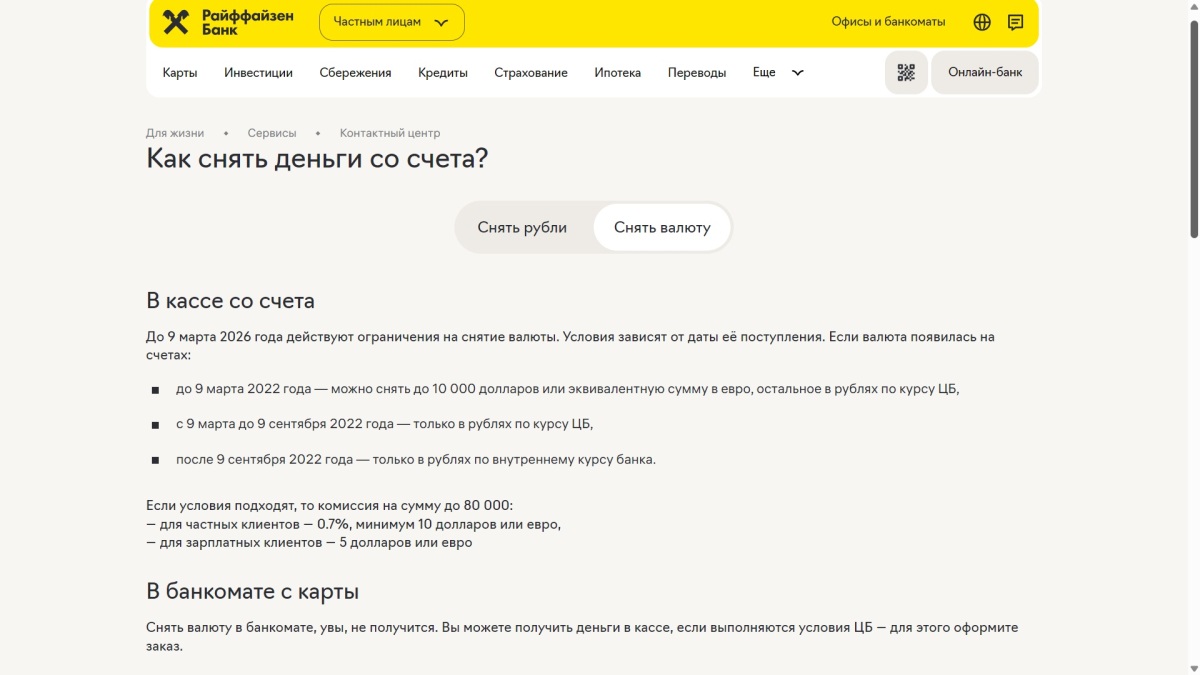
Task: Click the bullet 'с 9 марта до 9 сентября 2022 года'
Action: 385,424
